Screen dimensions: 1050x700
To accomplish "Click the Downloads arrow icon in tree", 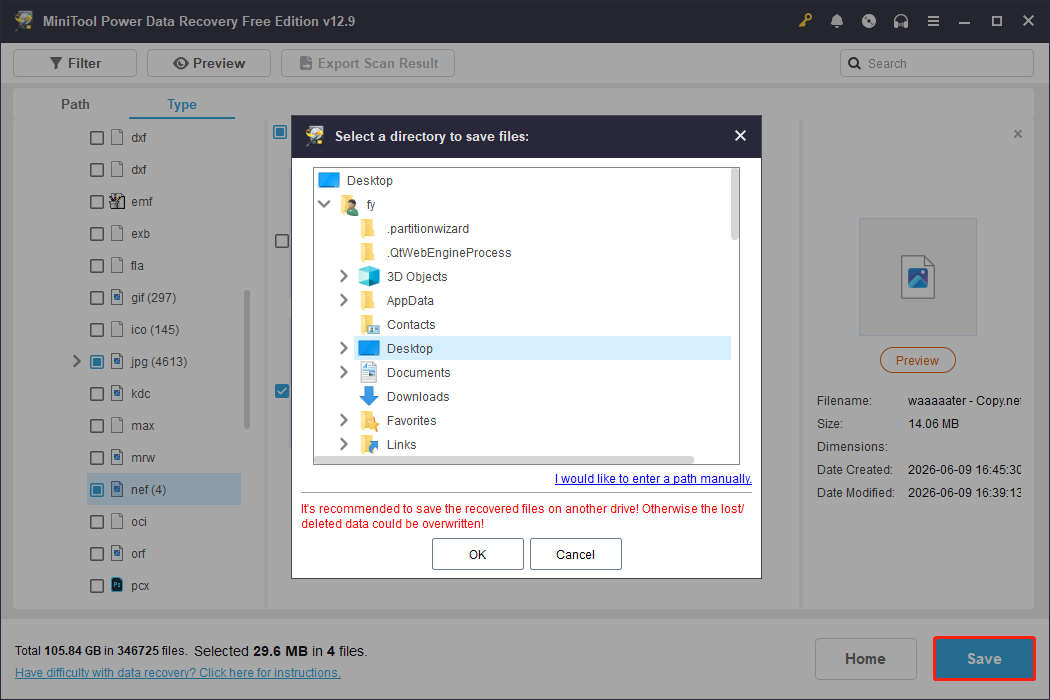I will 369,396.
